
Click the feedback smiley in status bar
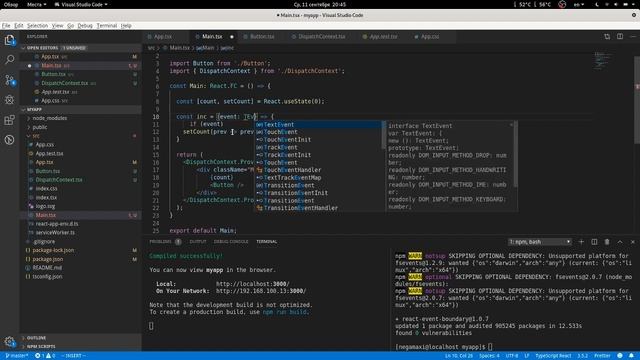620,356
